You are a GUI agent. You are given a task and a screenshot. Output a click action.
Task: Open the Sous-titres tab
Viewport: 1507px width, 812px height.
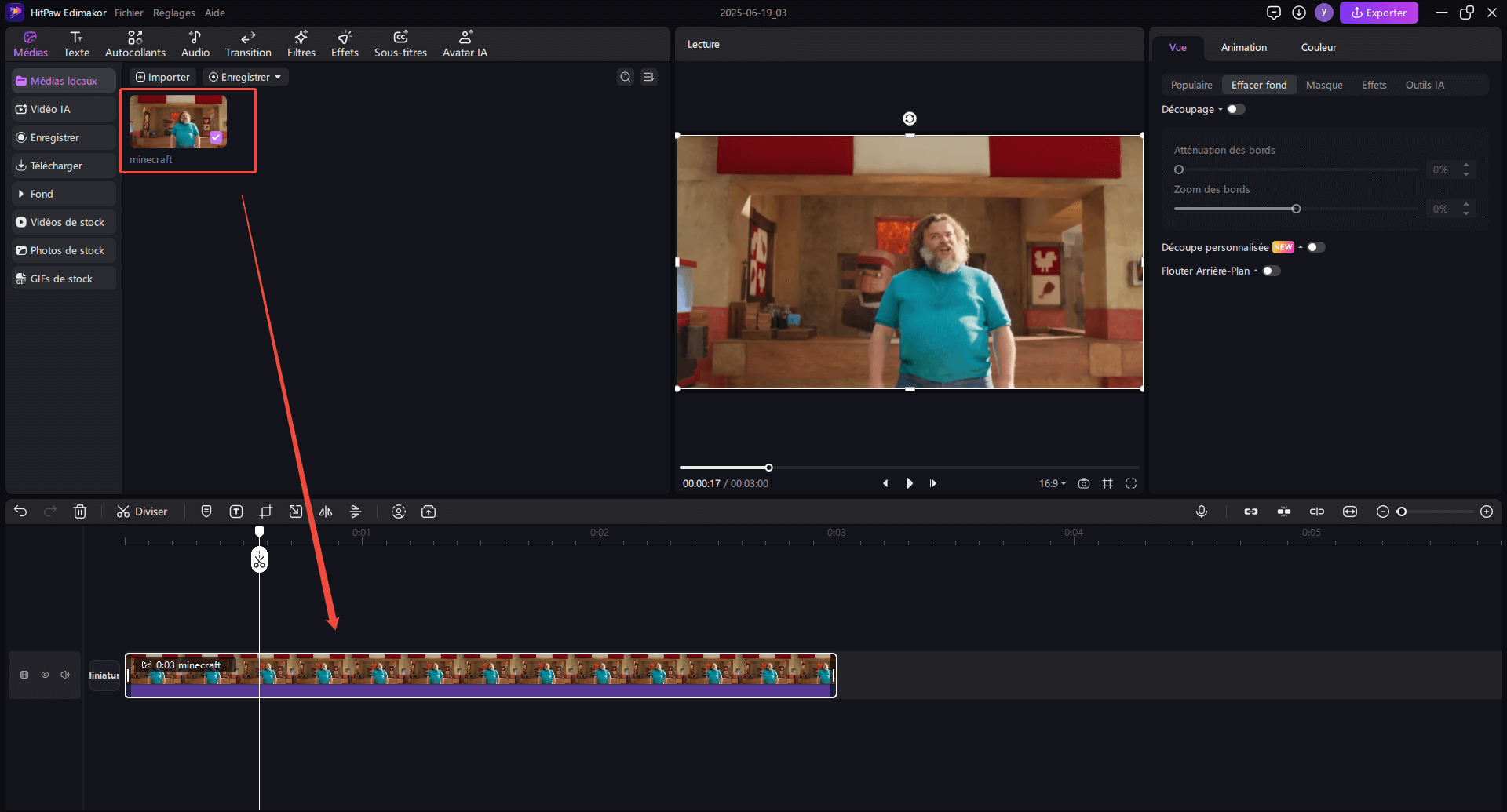coord(400,44)
